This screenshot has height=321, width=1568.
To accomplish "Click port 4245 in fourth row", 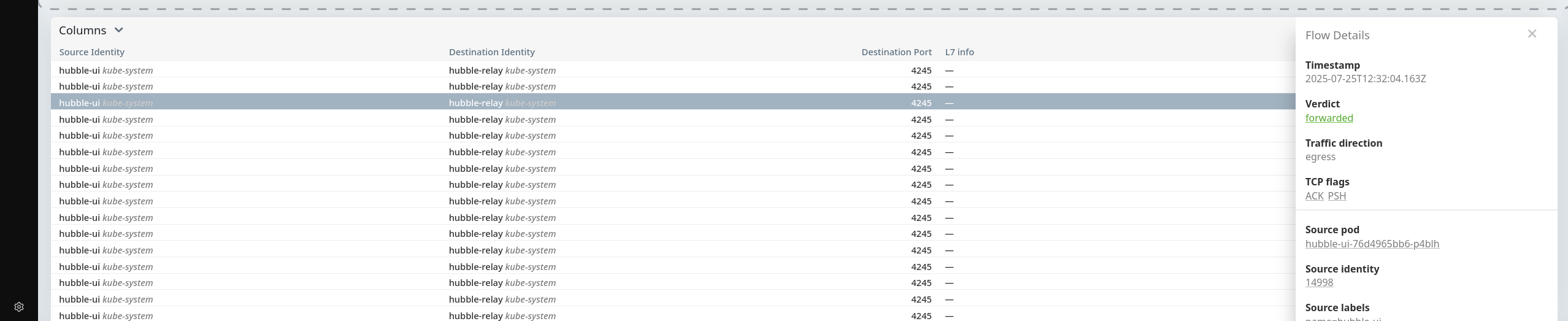I will point(921,119).
